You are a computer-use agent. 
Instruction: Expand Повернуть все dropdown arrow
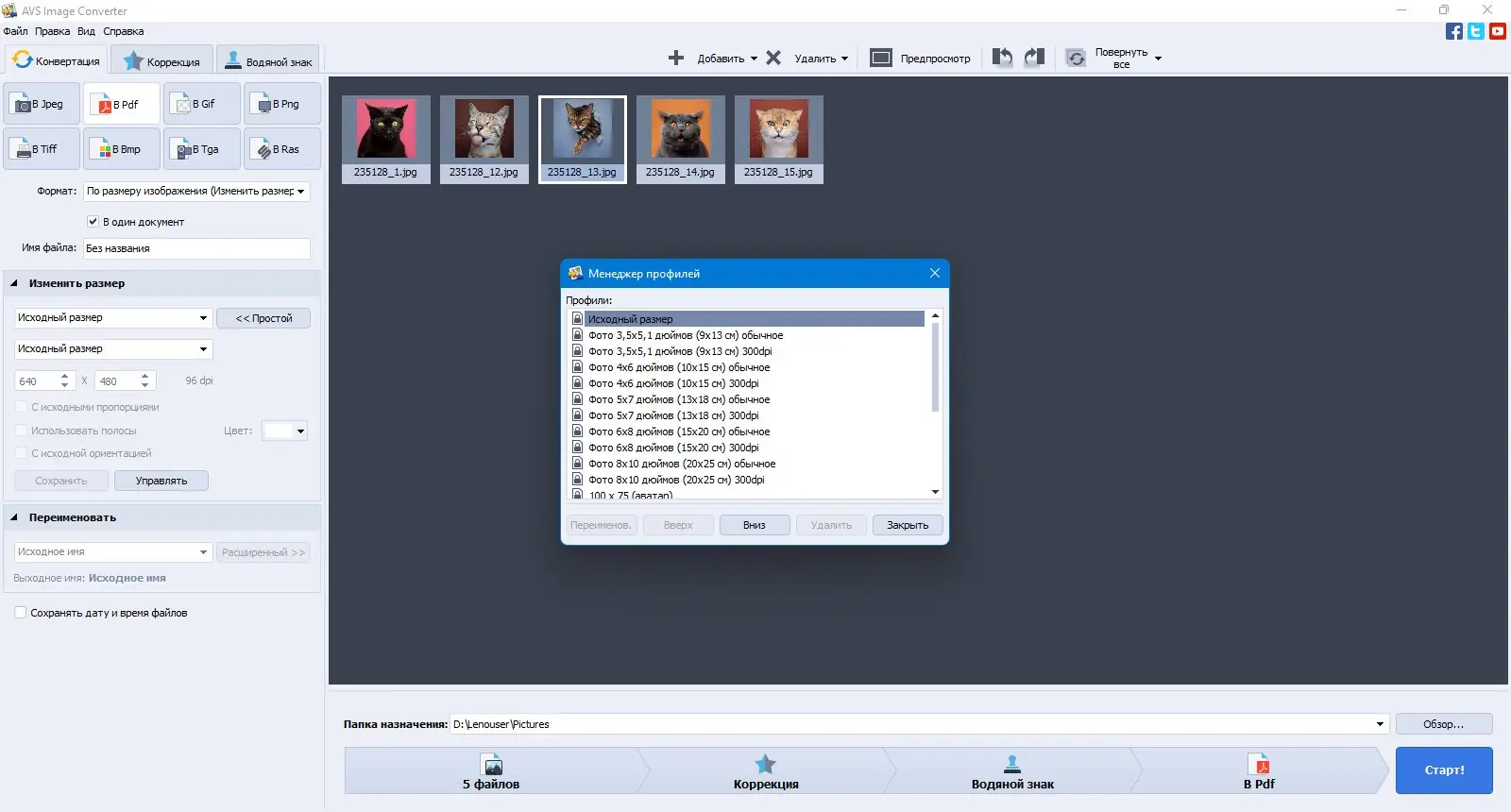click(x=1158, y=59)
